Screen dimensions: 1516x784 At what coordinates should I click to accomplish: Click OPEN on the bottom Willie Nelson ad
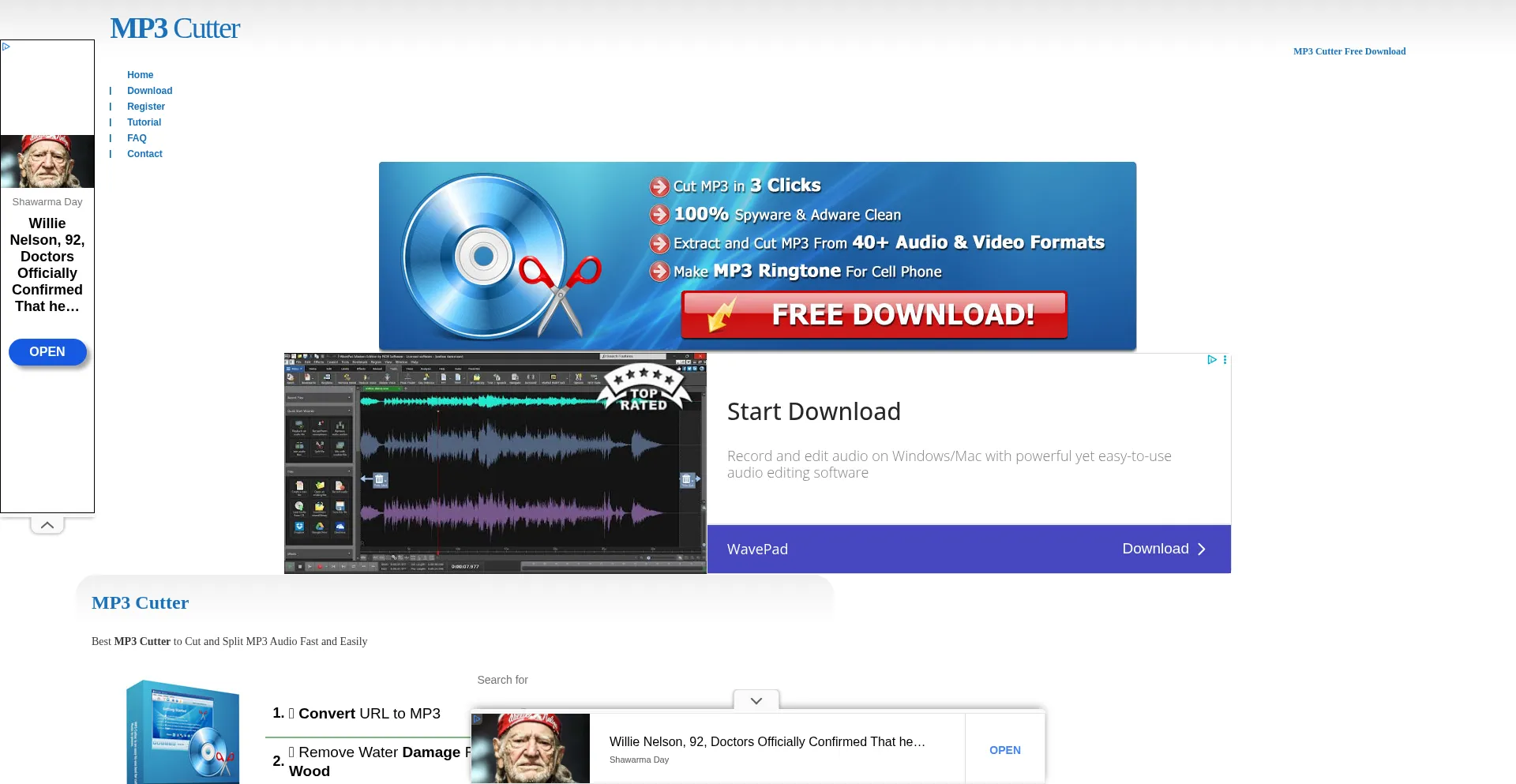click(1005, 750)
